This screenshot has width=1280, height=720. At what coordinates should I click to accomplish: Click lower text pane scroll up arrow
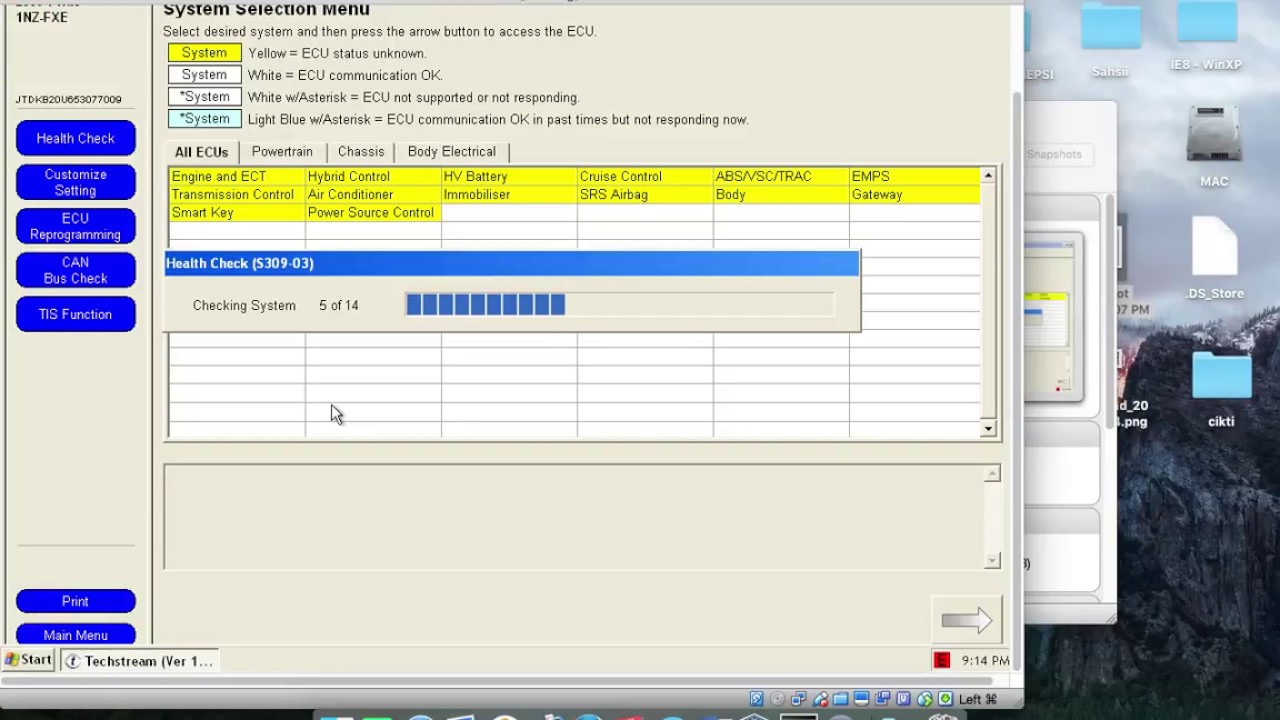(x=992, y=474)
